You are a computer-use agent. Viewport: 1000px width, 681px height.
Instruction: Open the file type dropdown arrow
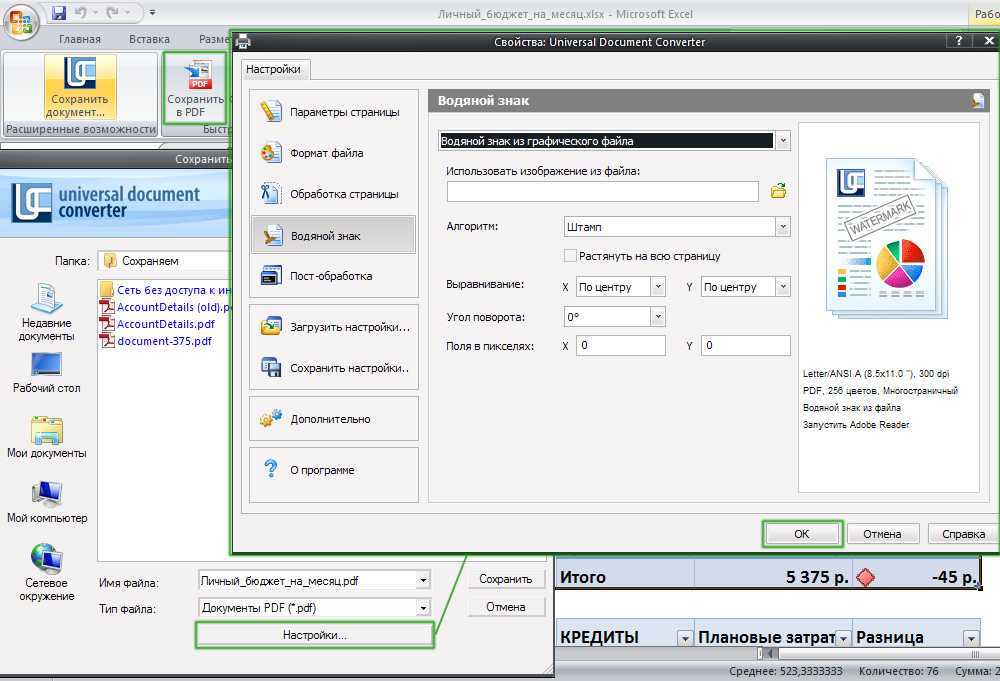[x=423, y=608]
